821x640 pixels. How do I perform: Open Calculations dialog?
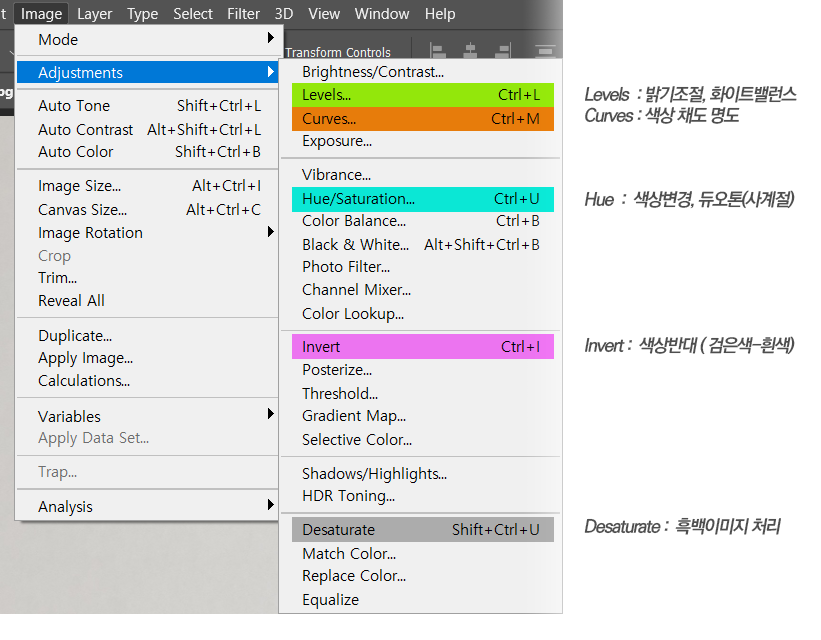tap(148, 381)
